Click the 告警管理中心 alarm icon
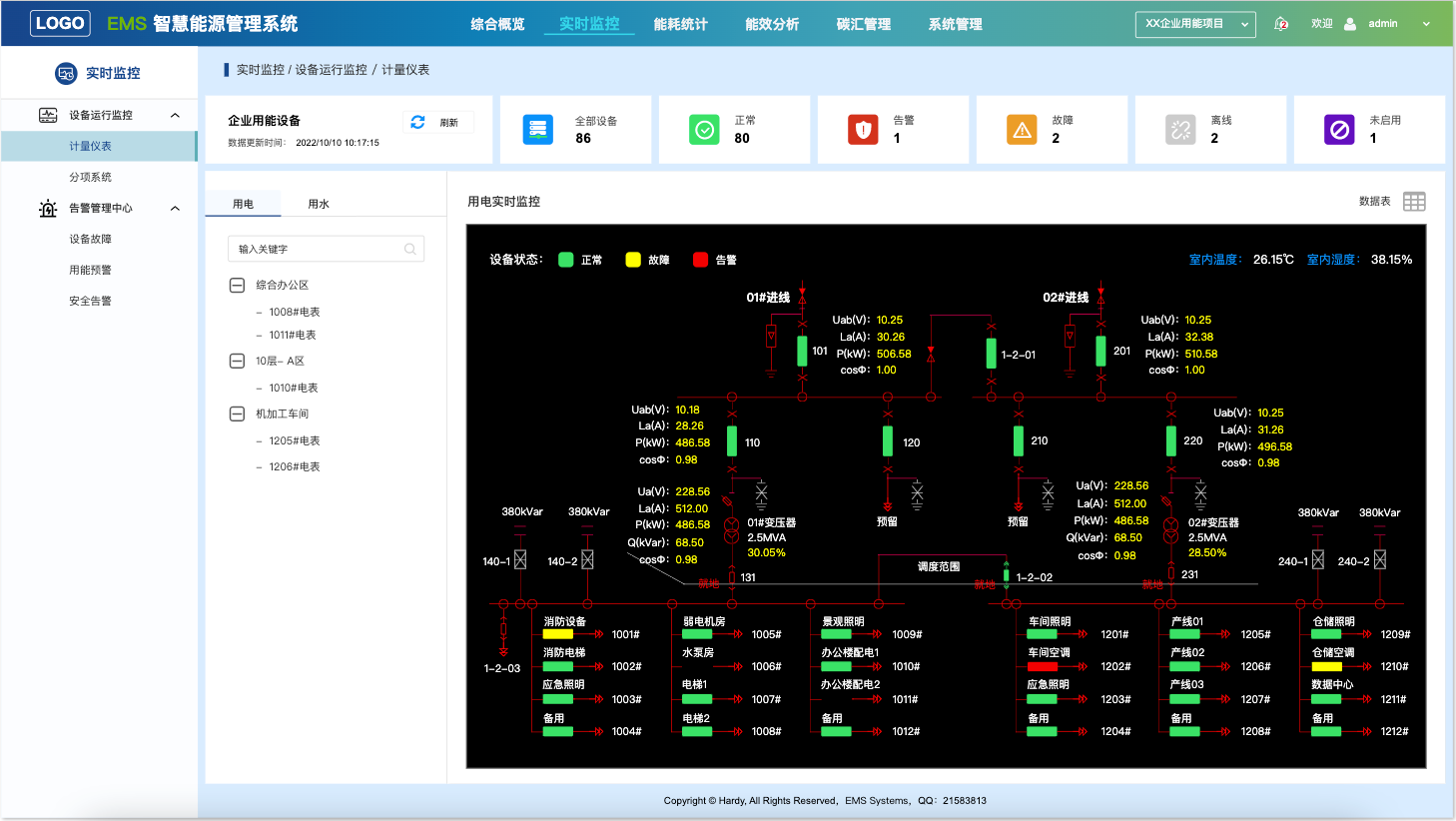1456x821 pixels. pyautogui.click(x=48, y=208)
